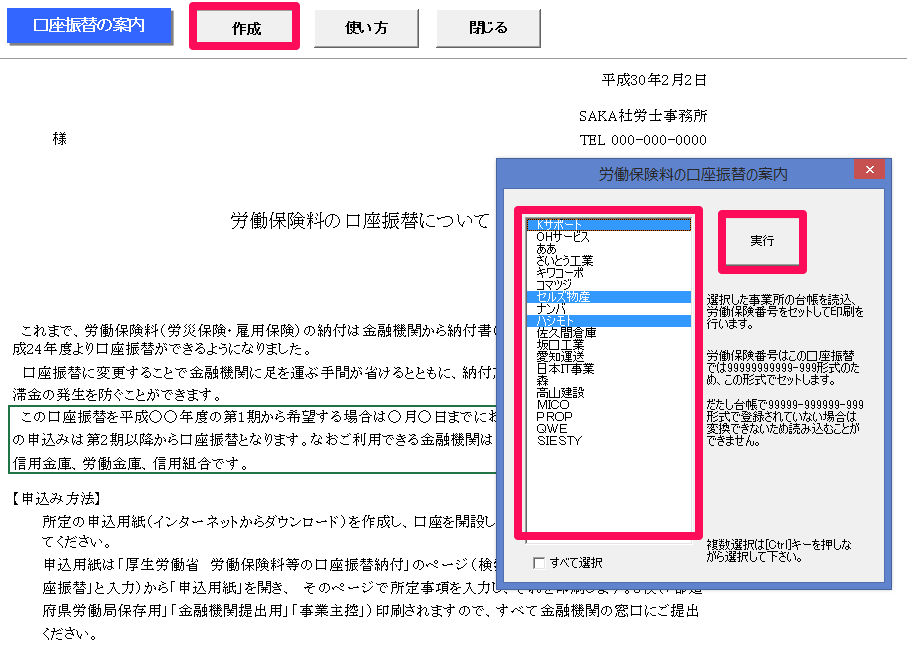Select セルズ物産 in the list
The width and height of the screenshot is (907, 651).
click(609, 297)
